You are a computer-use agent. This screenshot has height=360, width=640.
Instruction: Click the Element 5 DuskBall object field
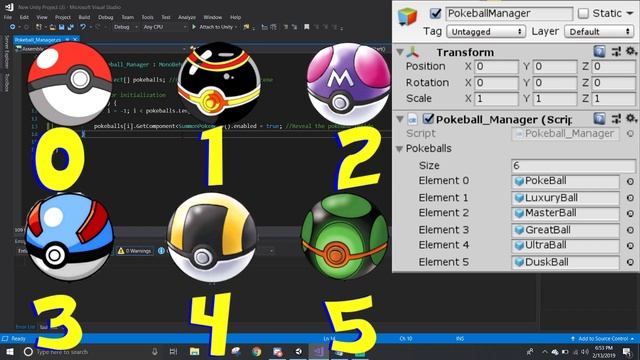click(565, 262)
